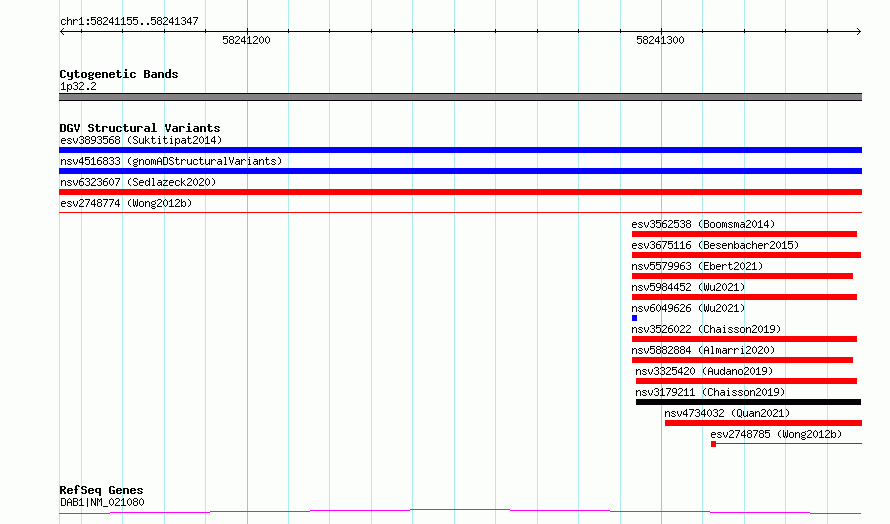Select the thick red bar under nsv6323607

tap(460, 192)
